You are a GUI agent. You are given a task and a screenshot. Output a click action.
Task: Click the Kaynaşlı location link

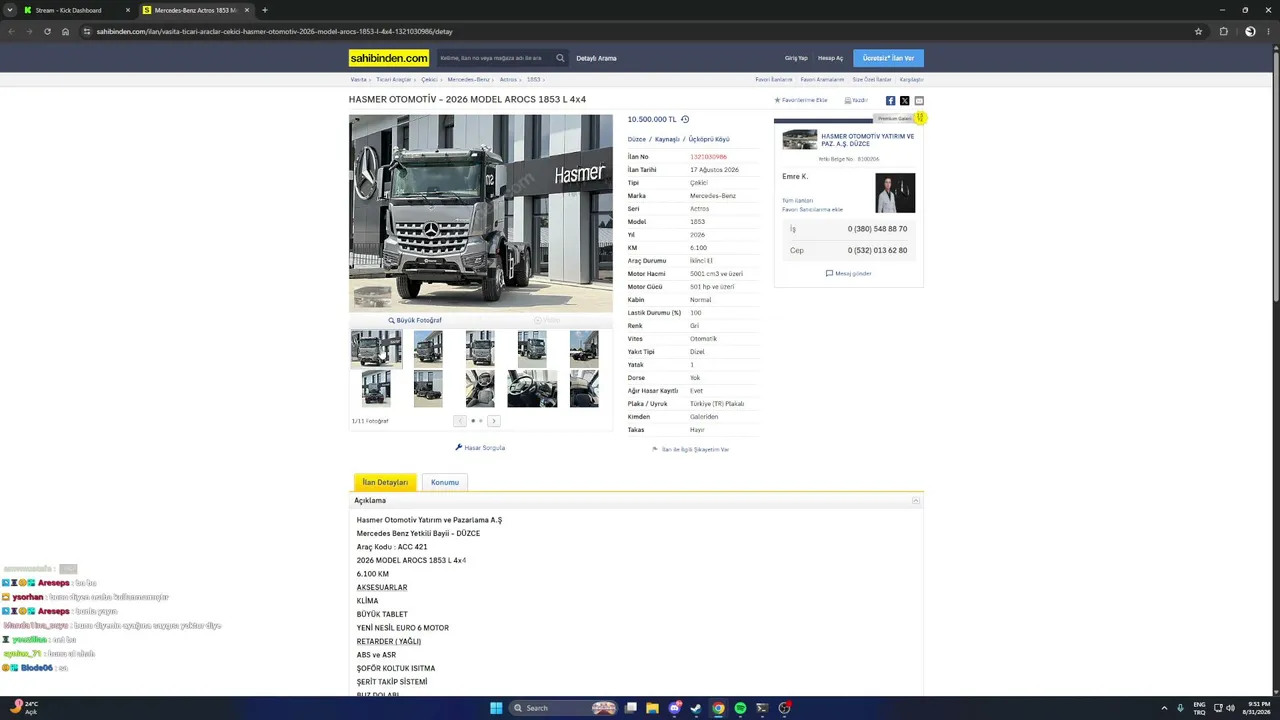point(667,139)
